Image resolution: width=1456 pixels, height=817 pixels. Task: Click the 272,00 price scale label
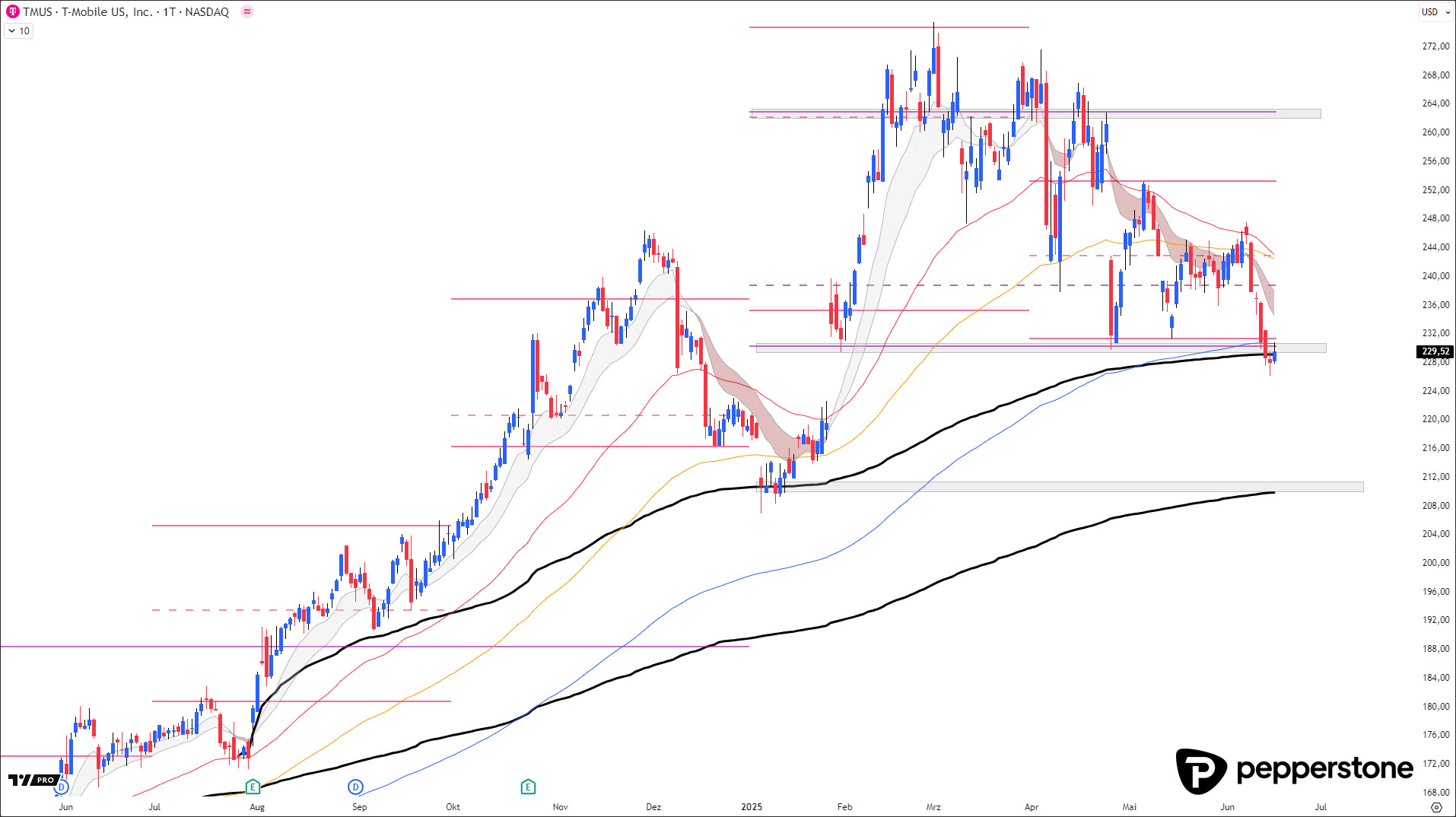coord(1435,46)
